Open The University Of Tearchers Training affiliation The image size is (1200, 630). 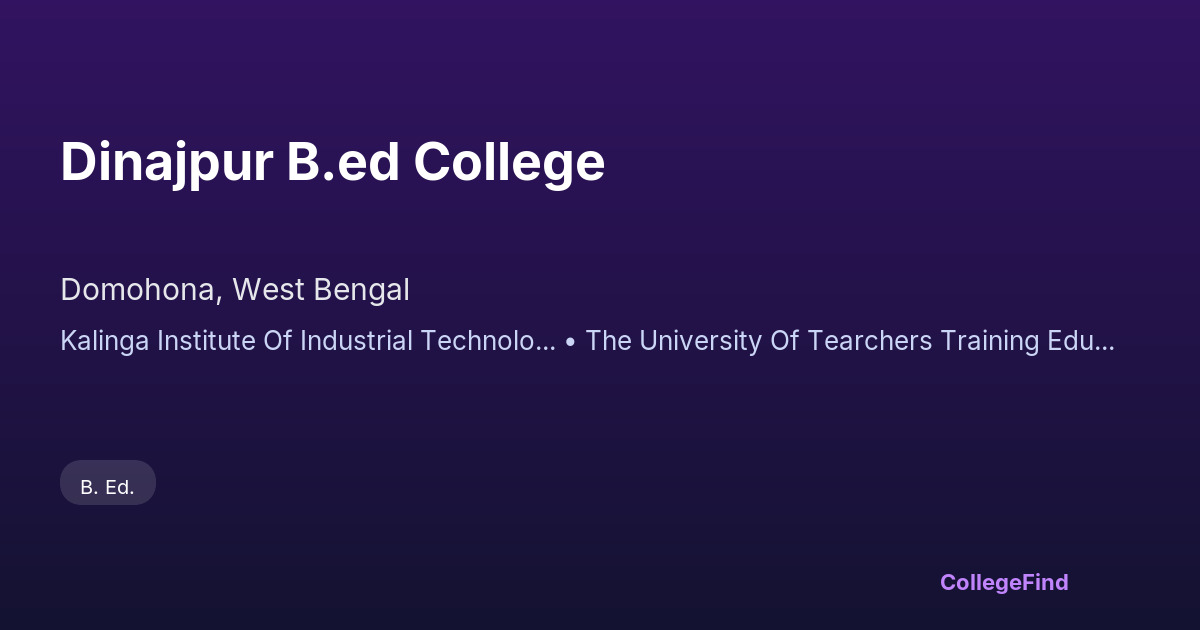849,341
